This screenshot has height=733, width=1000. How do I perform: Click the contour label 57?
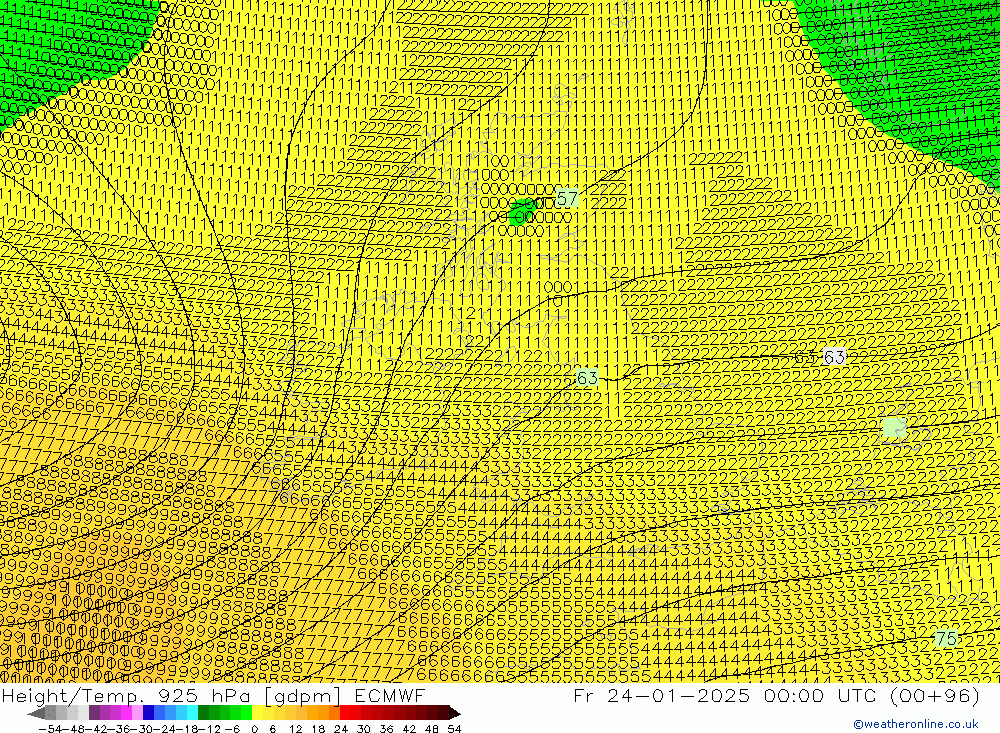click(567, 199)
